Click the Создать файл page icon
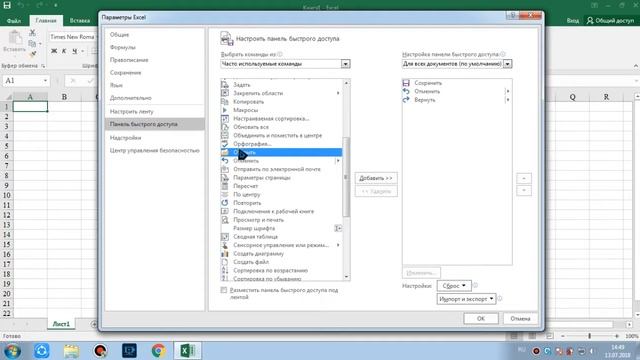The image size is (640, 360). click(x=224, y=262)
